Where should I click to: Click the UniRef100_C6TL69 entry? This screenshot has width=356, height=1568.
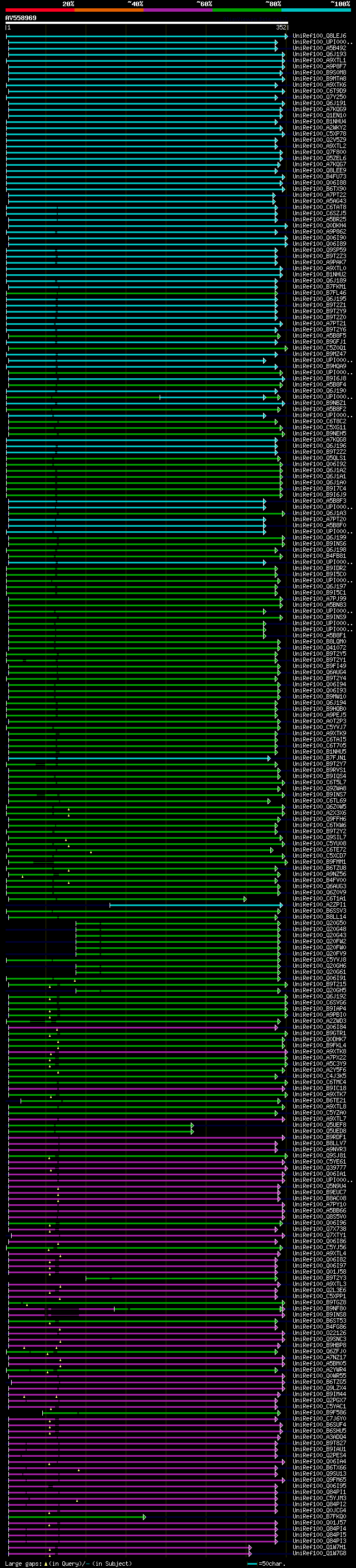pyautogui.click(x=319, y=800)
